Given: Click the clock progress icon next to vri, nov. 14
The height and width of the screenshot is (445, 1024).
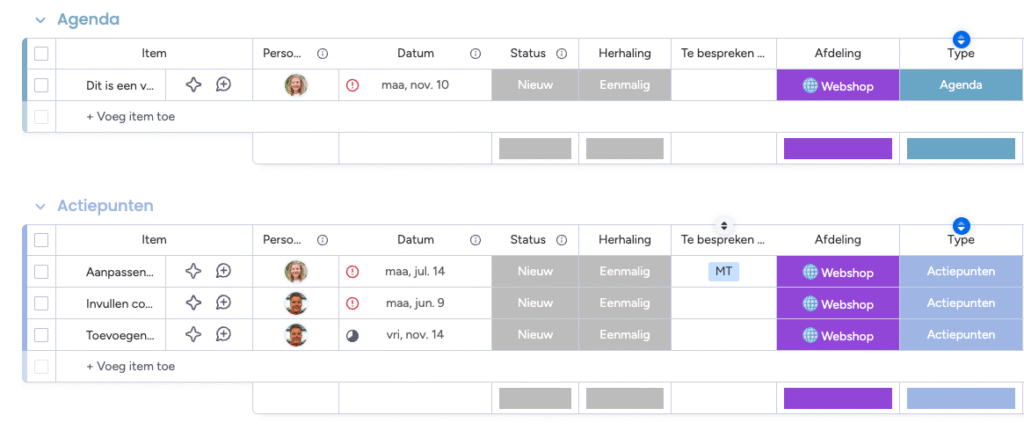Looking at the screenshot, I should pos(352,335).
